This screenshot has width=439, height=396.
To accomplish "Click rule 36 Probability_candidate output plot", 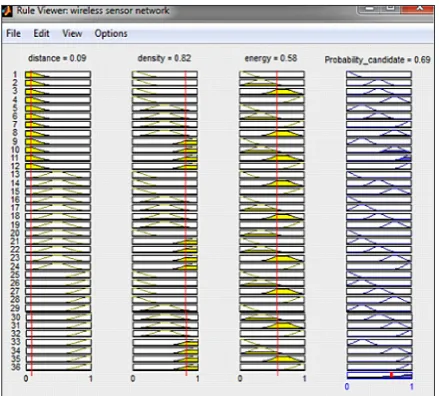I will click(379, 367).
